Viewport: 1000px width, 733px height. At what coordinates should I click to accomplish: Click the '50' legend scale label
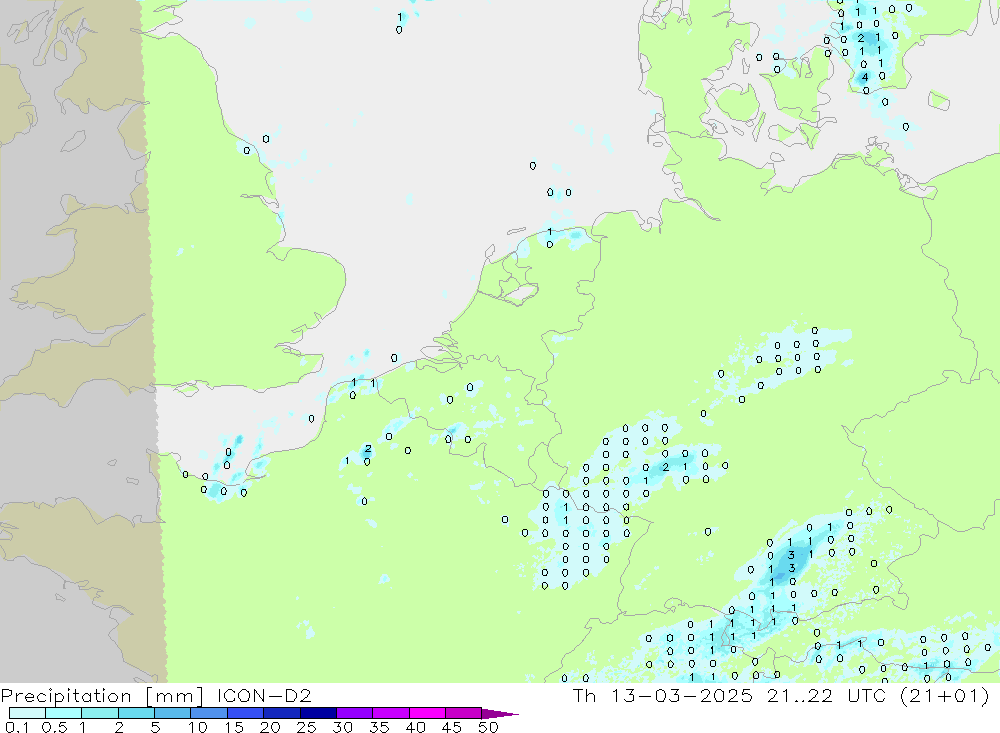(488, 727)
